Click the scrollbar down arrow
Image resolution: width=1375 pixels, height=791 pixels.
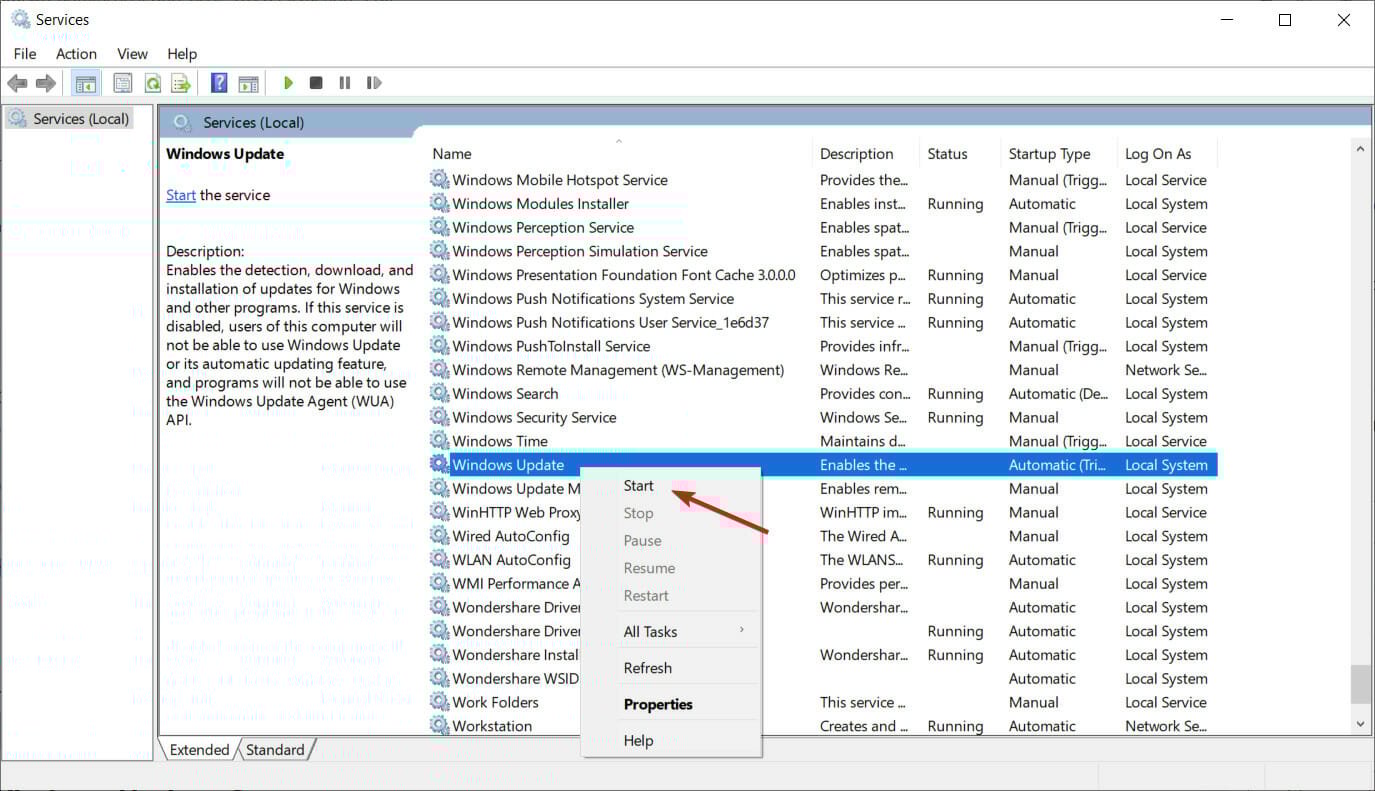(1360, 723)
